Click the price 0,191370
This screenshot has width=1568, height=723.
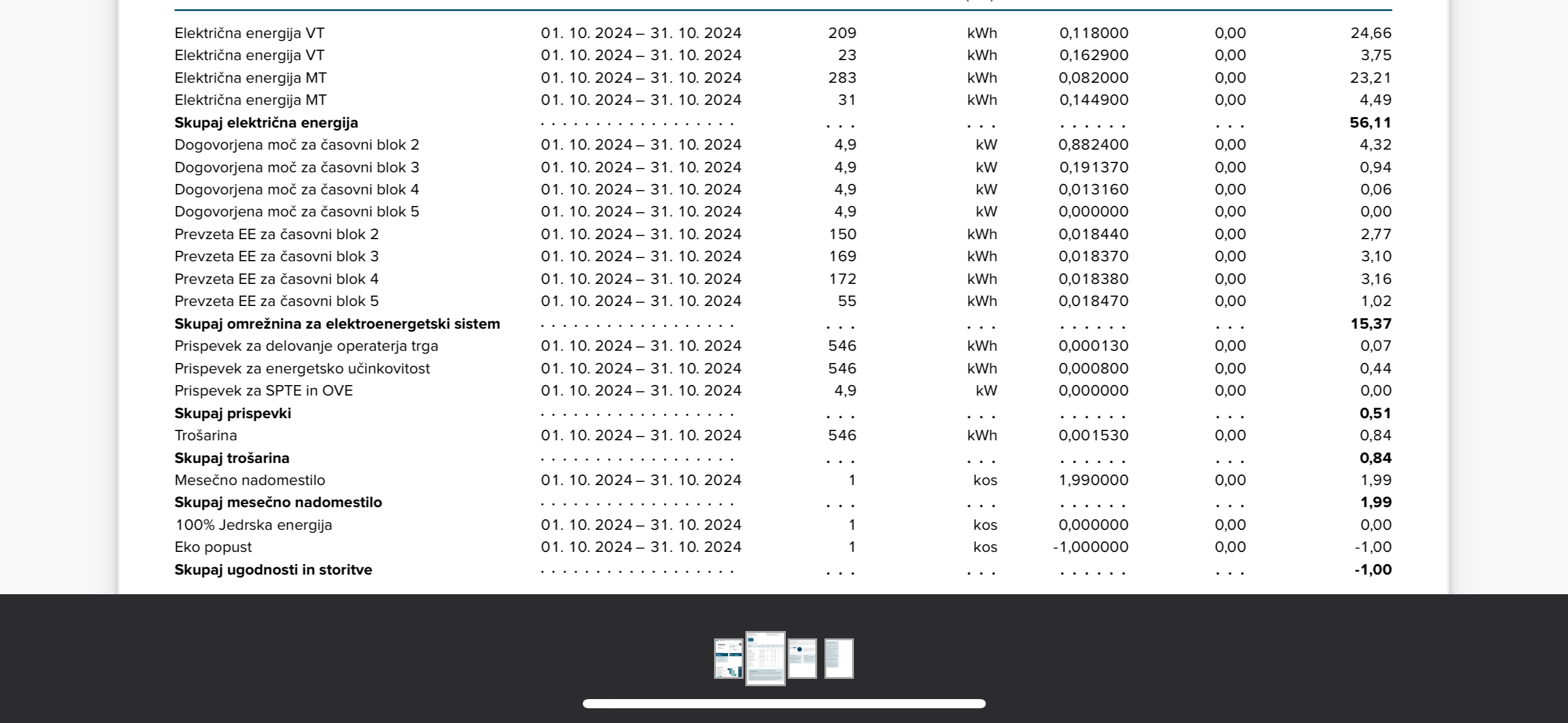click(1094, 167)
